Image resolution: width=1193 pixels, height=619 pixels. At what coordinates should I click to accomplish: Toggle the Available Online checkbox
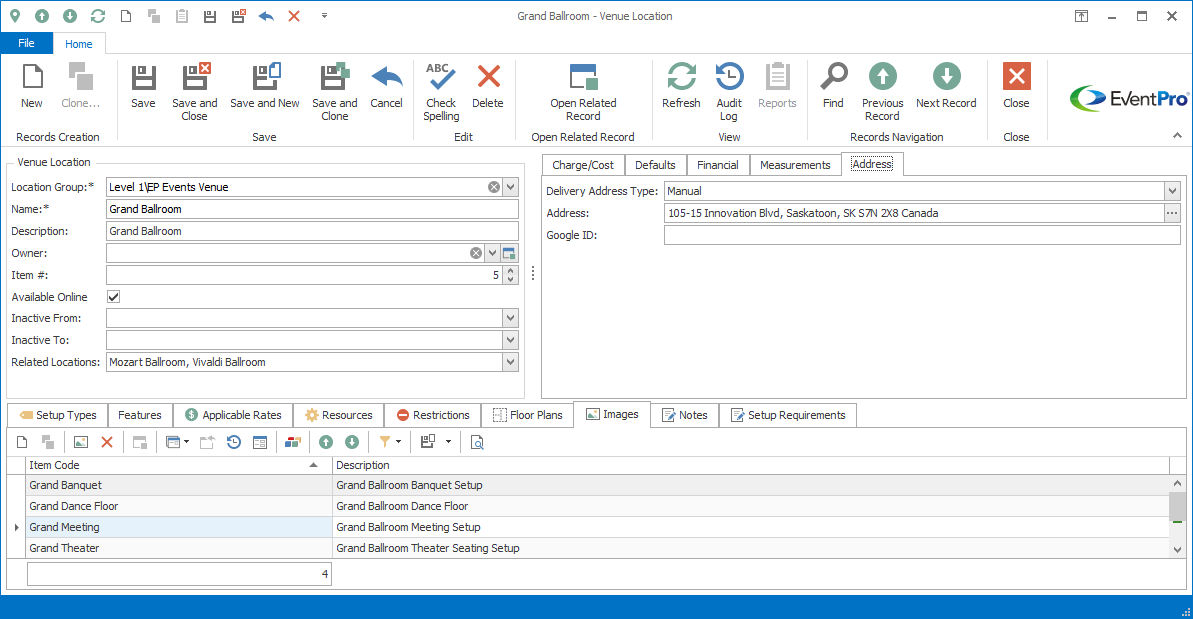point(113,297)
